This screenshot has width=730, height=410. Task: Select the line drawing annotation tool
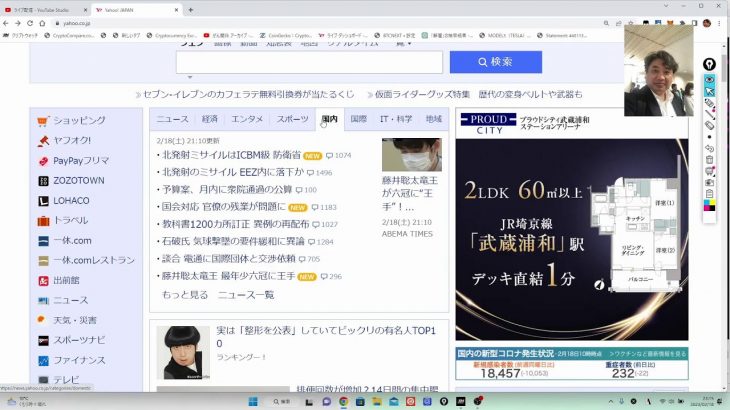point(709,114)
